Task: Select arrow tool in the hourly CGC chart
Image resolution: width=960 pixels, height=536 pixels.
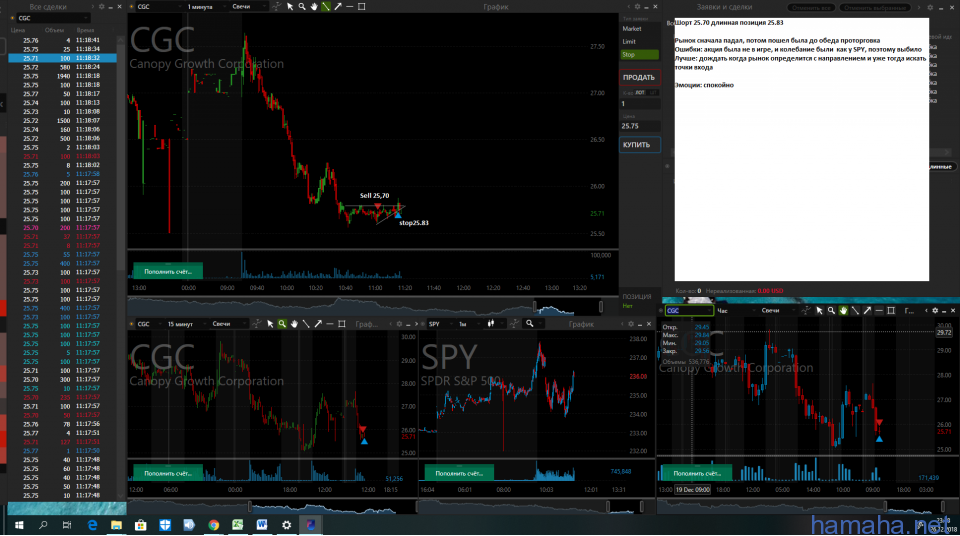Action: [x=867, y=311]
